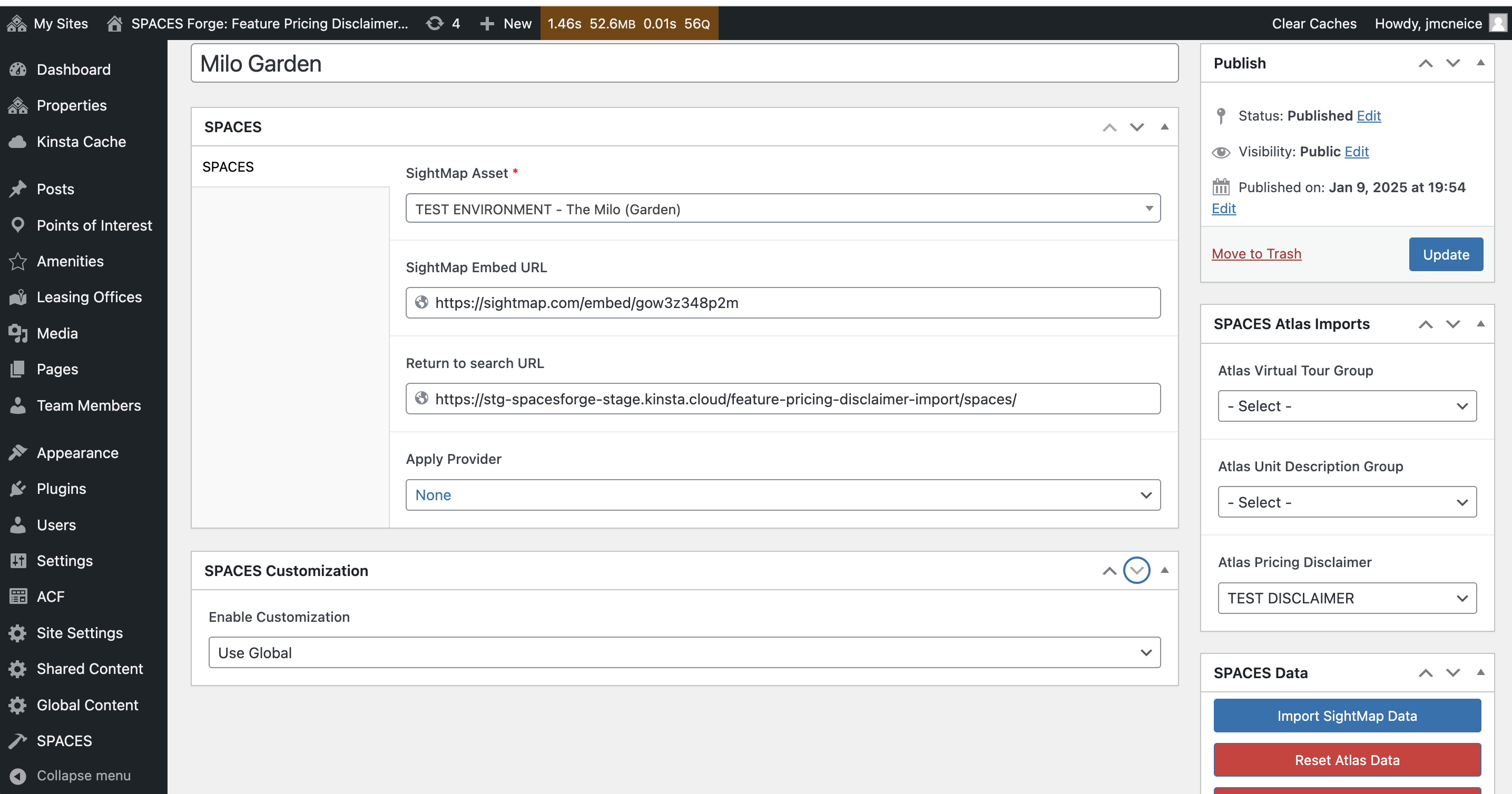The image size is (1512, 794).
Task: Select the SPACES tab in metabox
Action: point(290,166)
